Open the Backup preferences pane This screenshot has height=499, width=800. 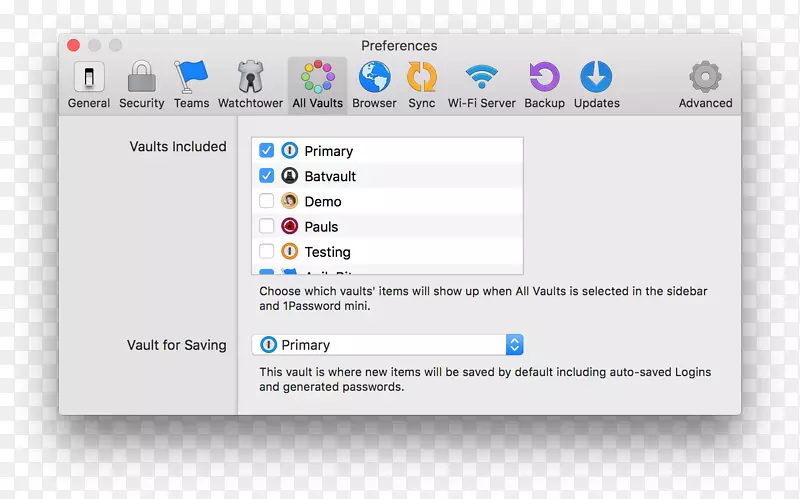(544, 85)
